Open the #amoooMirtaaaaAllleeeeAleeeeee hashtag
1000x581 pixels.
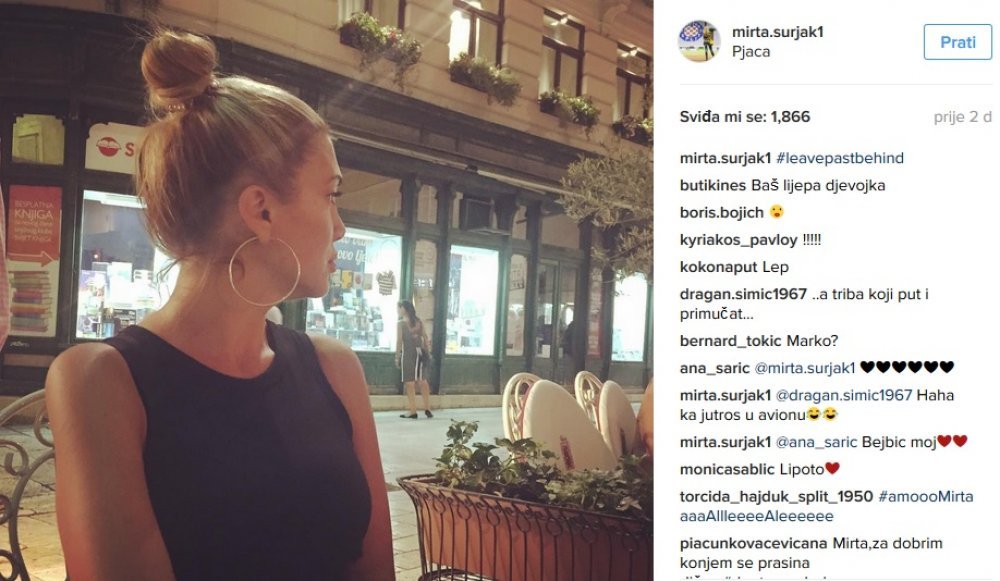click(827, 506)
